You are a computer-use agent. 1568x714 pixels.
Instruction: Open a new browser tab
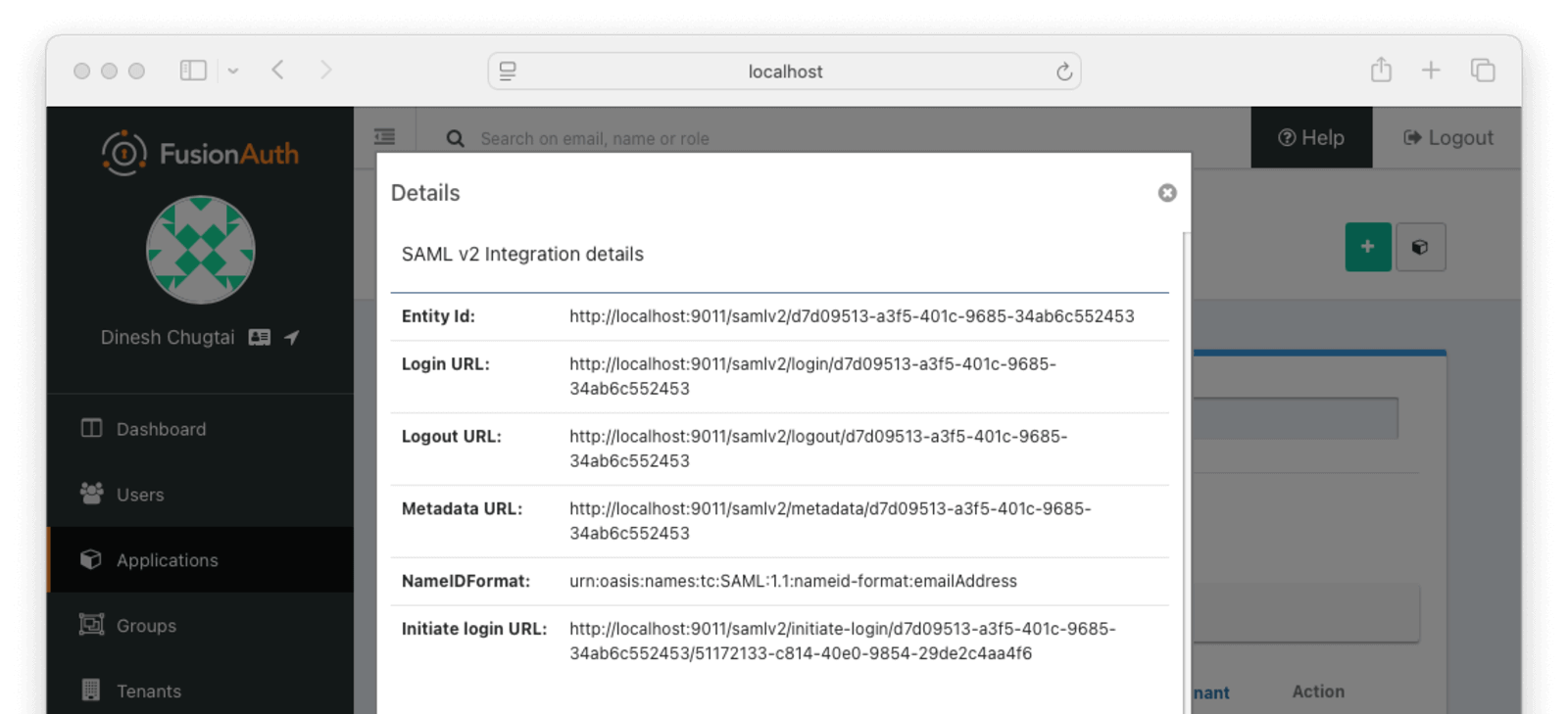(x=1431, y=71)
